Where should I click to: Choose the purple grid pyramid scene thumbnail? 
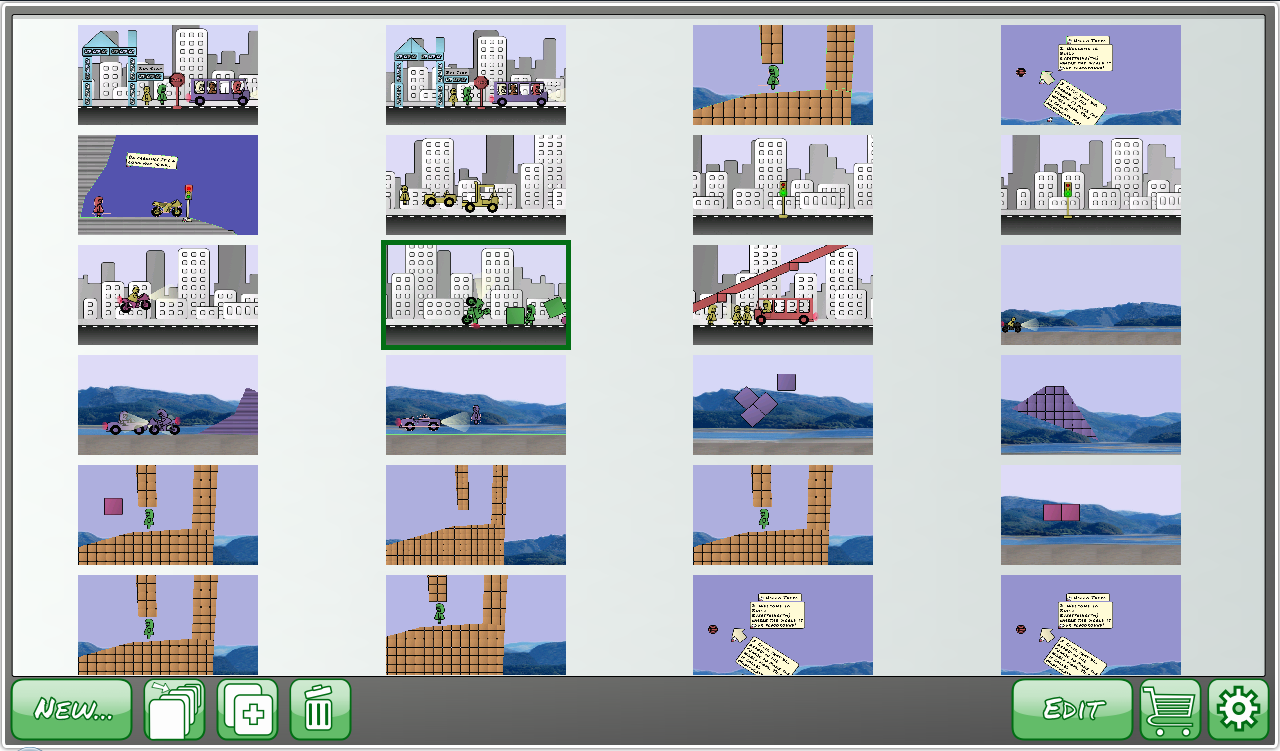coord(1091,405)
